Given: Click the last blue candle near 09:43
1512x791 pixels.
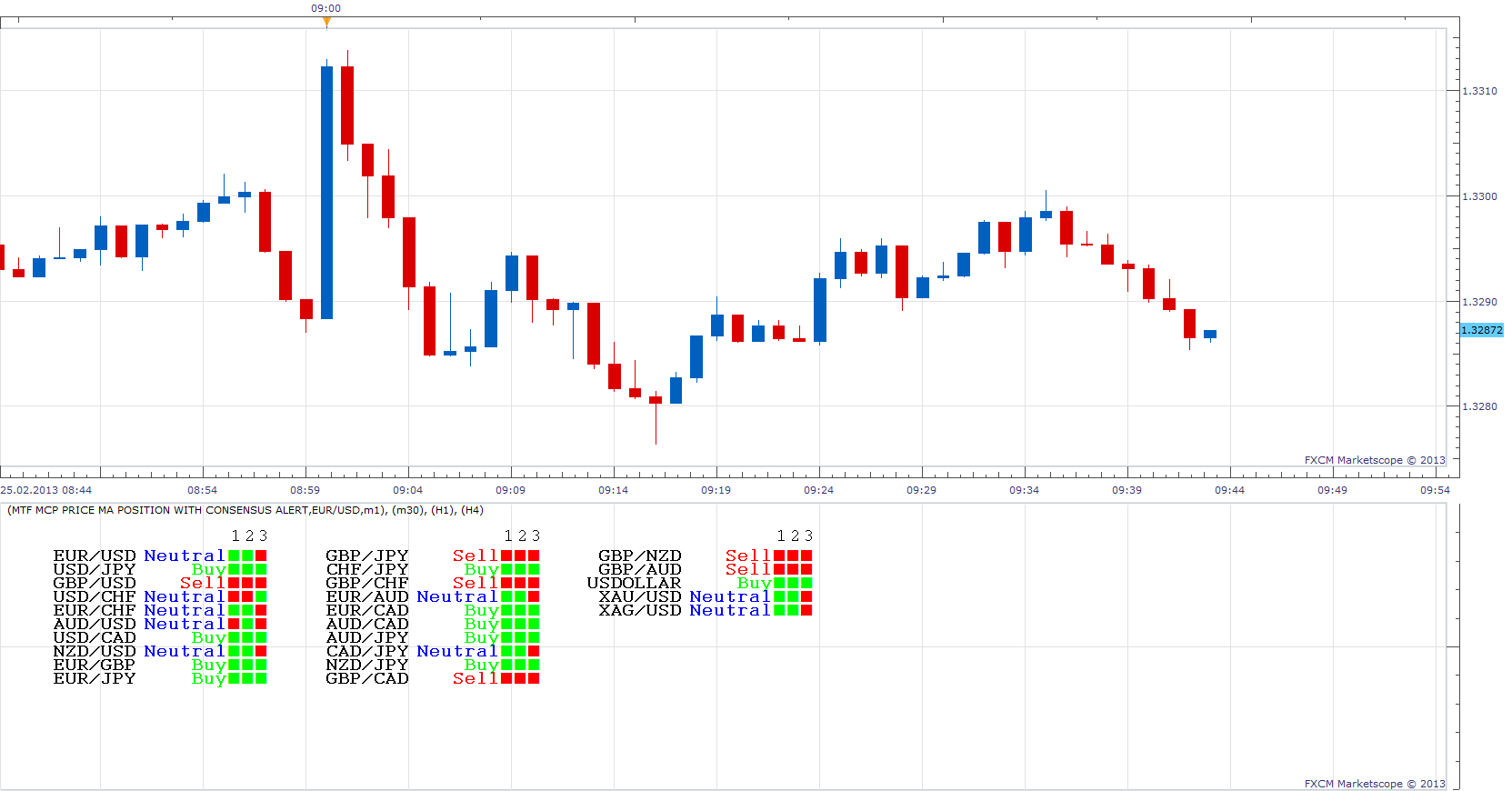Looking at the screenshot, I should pyautogui.click(x=1210, y=335).
